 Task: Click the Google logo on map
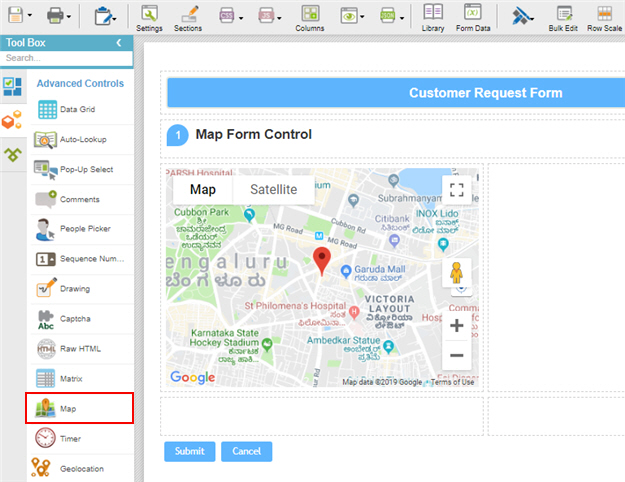point(193,377)
